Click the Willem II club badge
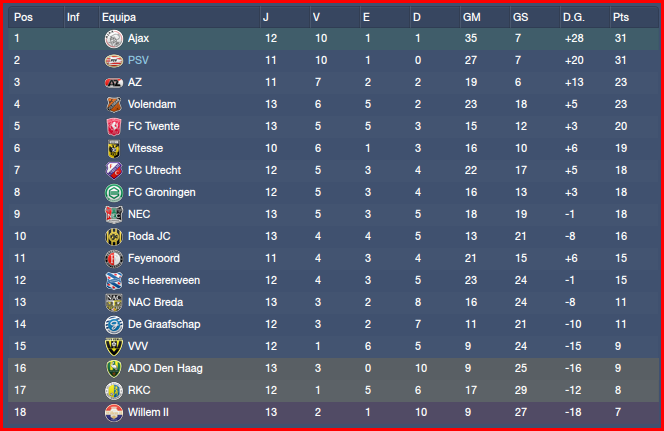This screenshot has width=664, height=431. (113, 412)
